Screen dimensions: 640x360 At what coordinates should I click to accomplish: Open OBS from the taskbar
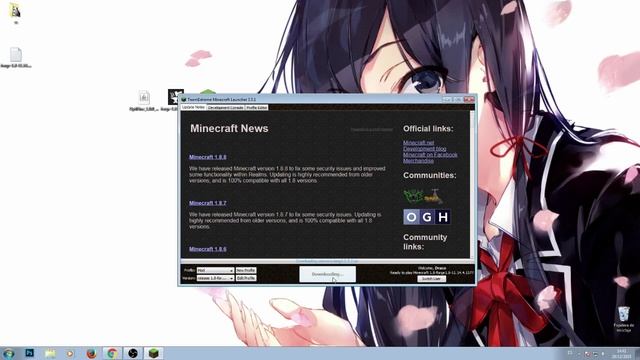(133, 353)
